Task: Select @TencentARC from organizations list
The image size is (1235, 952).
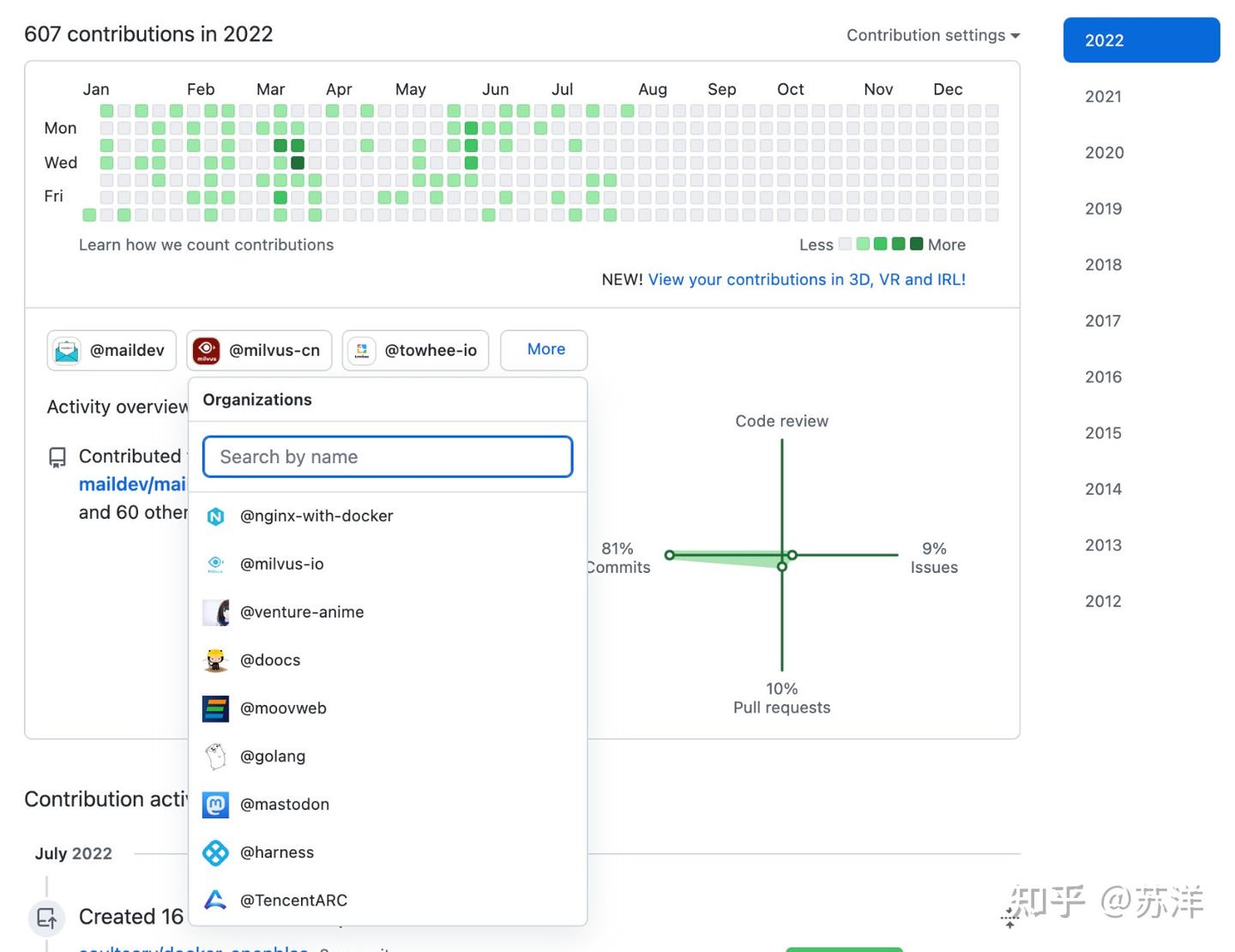Action: [x=388, y=901]
